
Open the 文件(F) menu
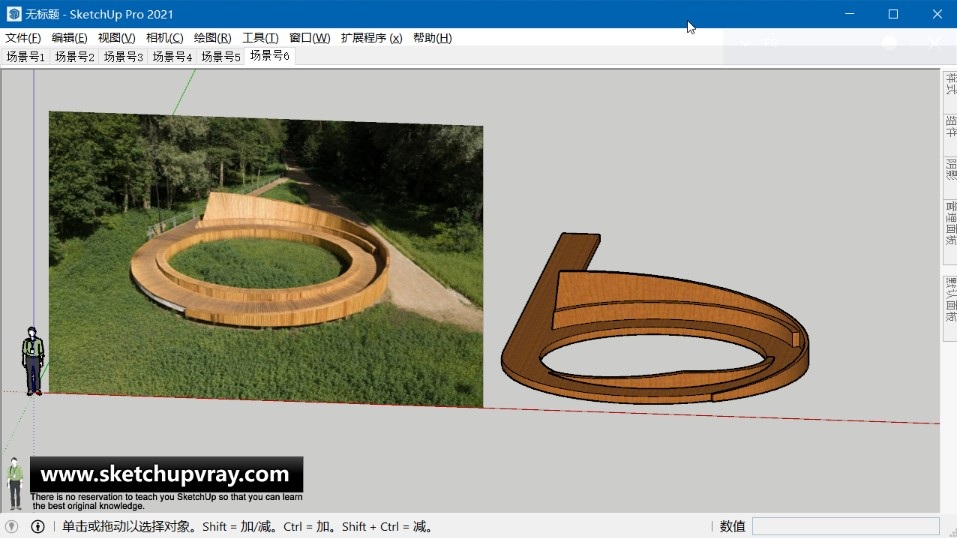(23, 38)
